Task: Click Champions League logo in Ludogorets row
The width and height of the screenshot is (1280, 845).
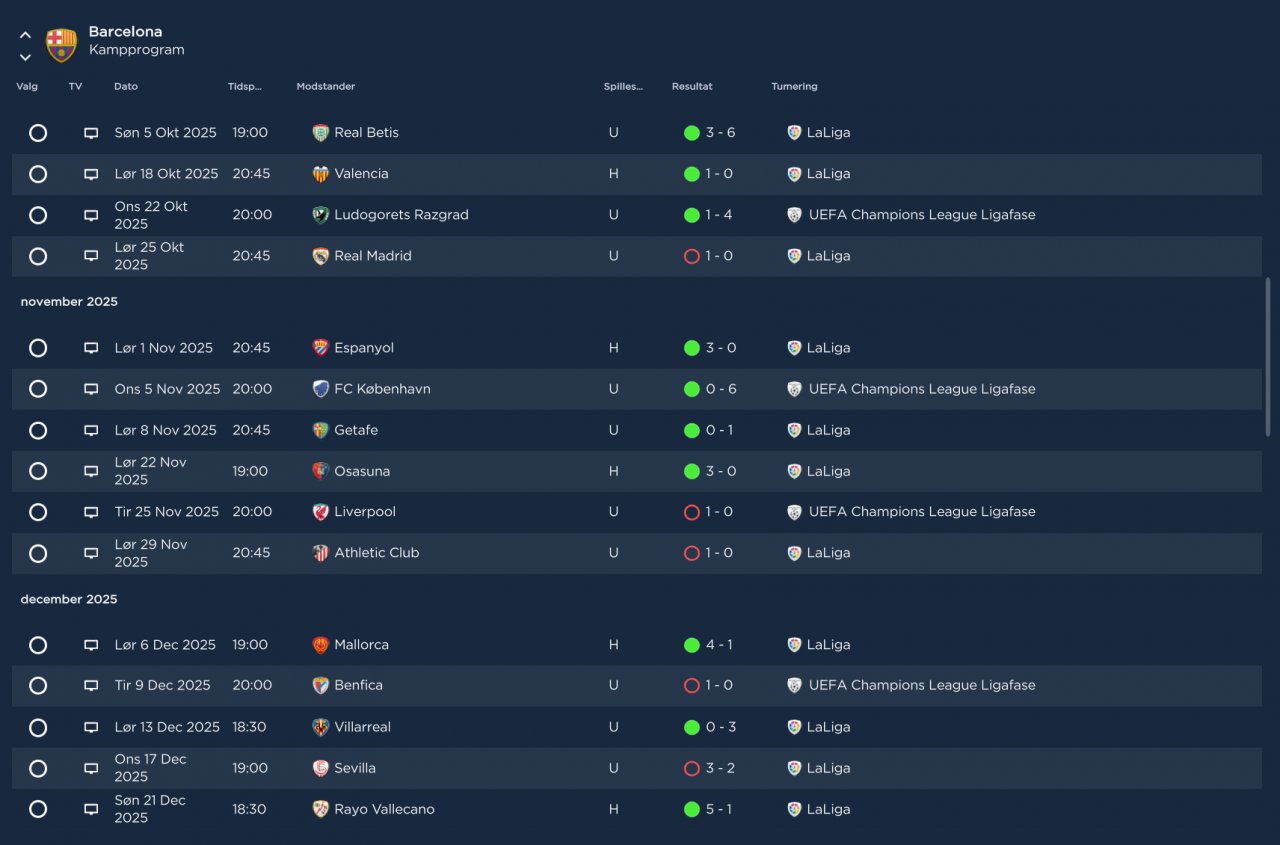Action: [x=794, y=215]
